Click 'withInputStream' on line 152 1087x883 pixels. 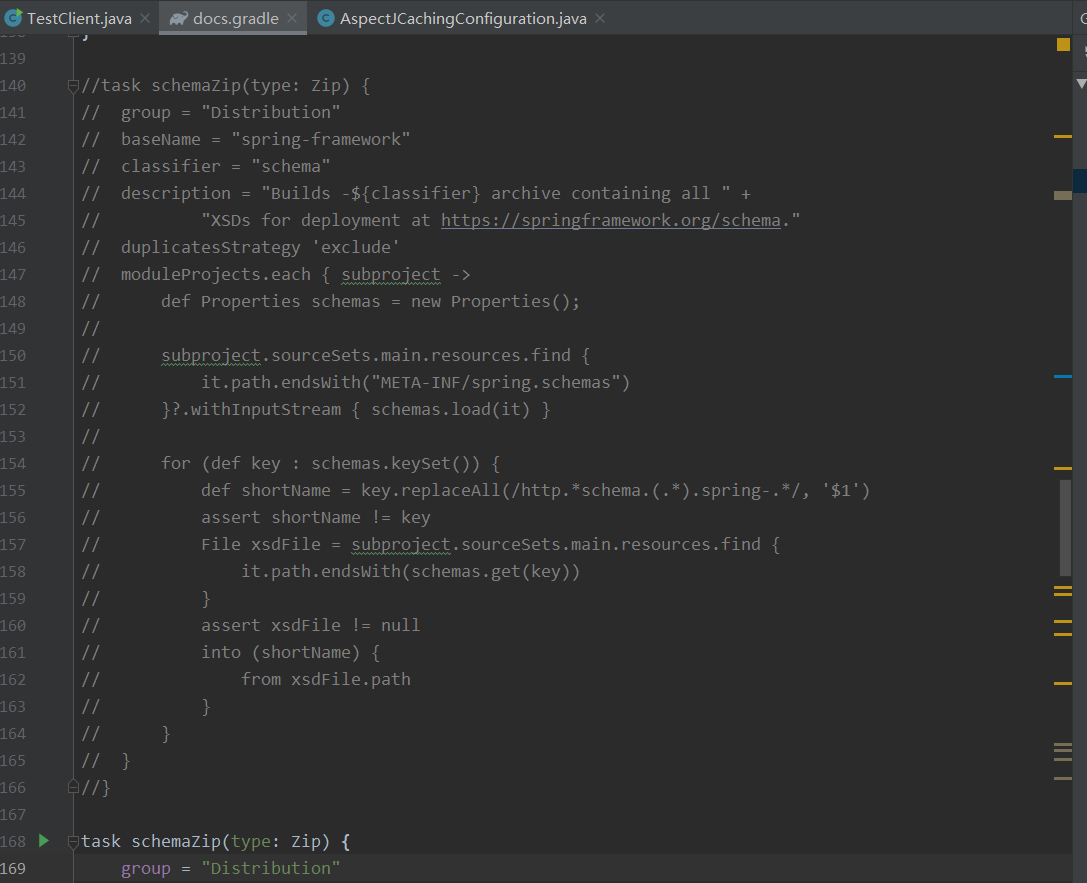point(266,410)
